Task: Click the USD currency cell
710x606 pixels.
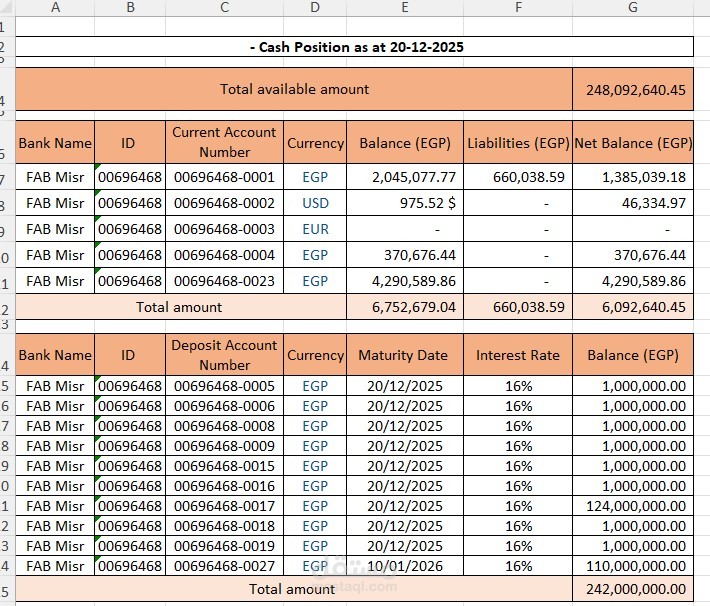Action: [x=315, y=203]
